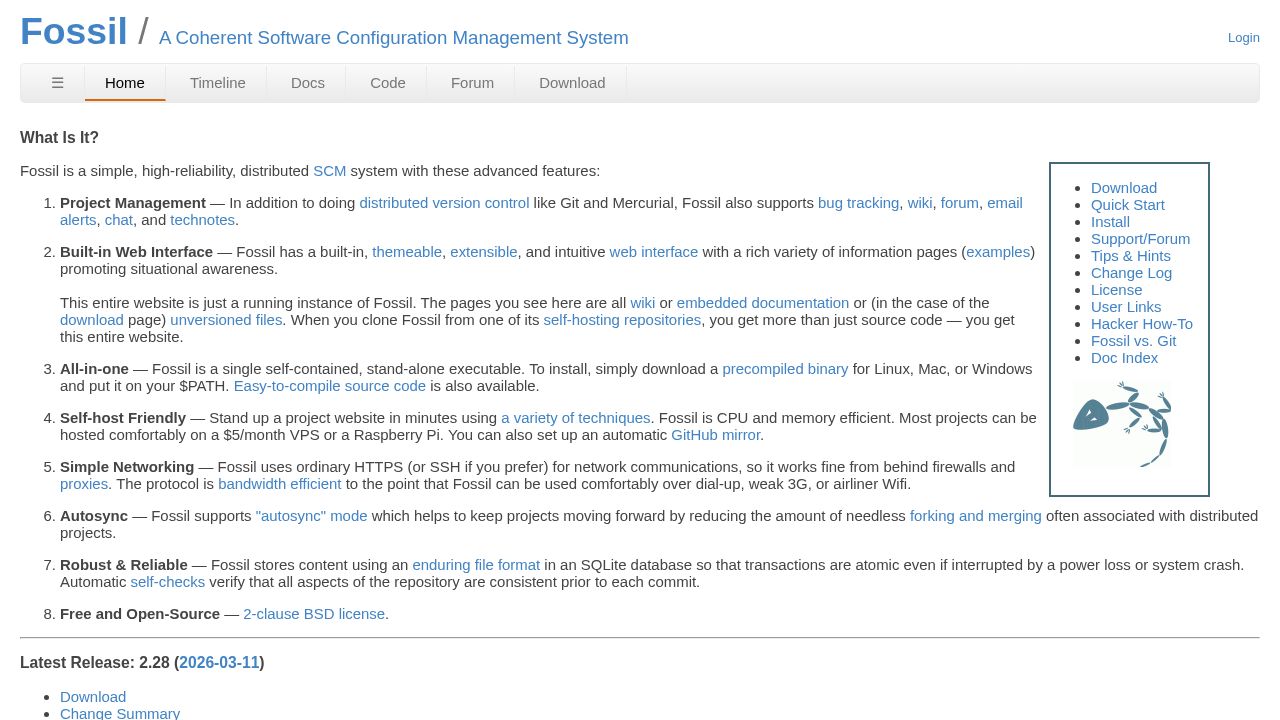Go to the Install sidebar link
Screen dimensions: 1280x720
(1110, 222)
